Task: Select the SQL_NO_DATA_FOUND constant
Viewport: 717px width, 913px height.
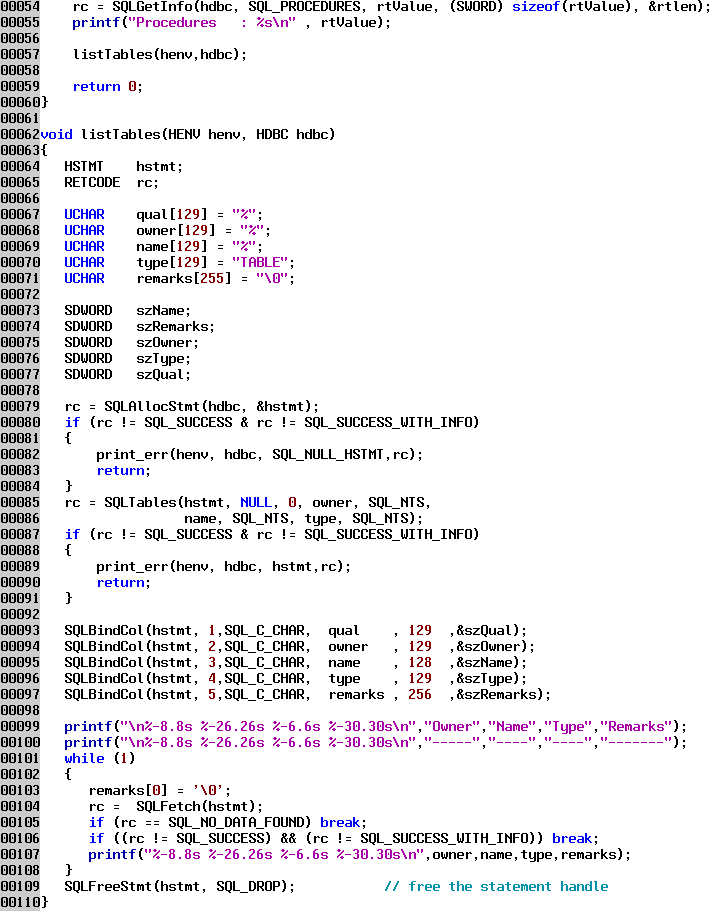Action: tap(236, 823)
